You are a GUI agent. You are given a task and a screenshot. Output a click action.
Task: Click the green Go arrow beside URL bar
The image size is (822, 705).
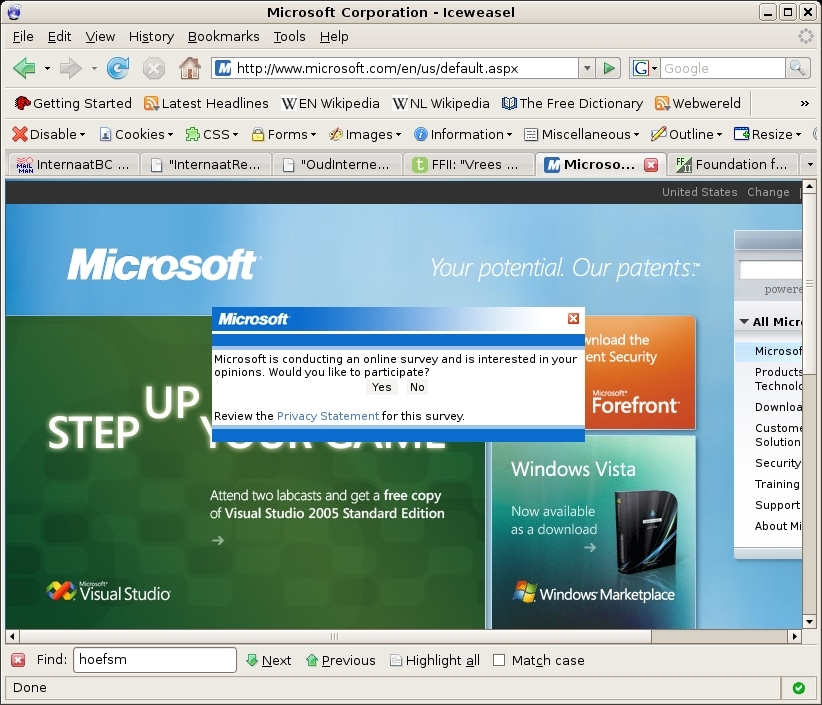[x=608, y=68]
